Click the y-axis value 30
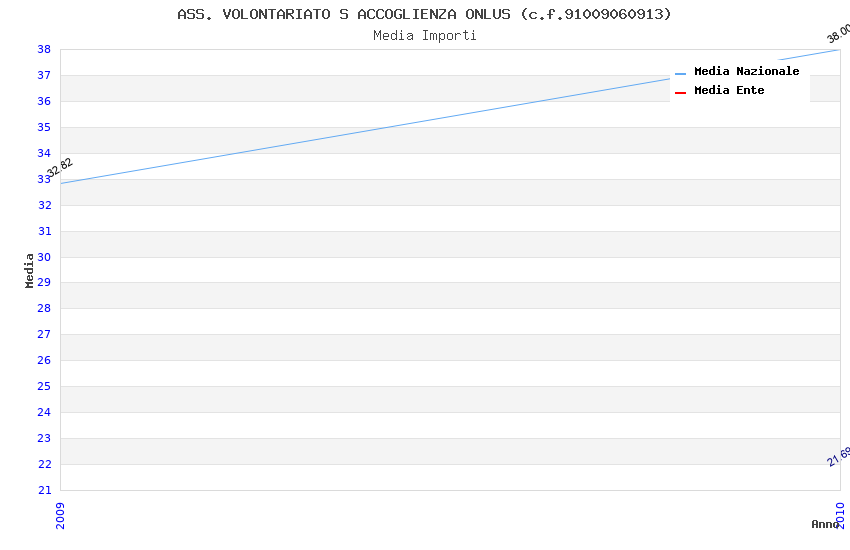Screen dimensions: 850x550 click(x=44, y=257)
